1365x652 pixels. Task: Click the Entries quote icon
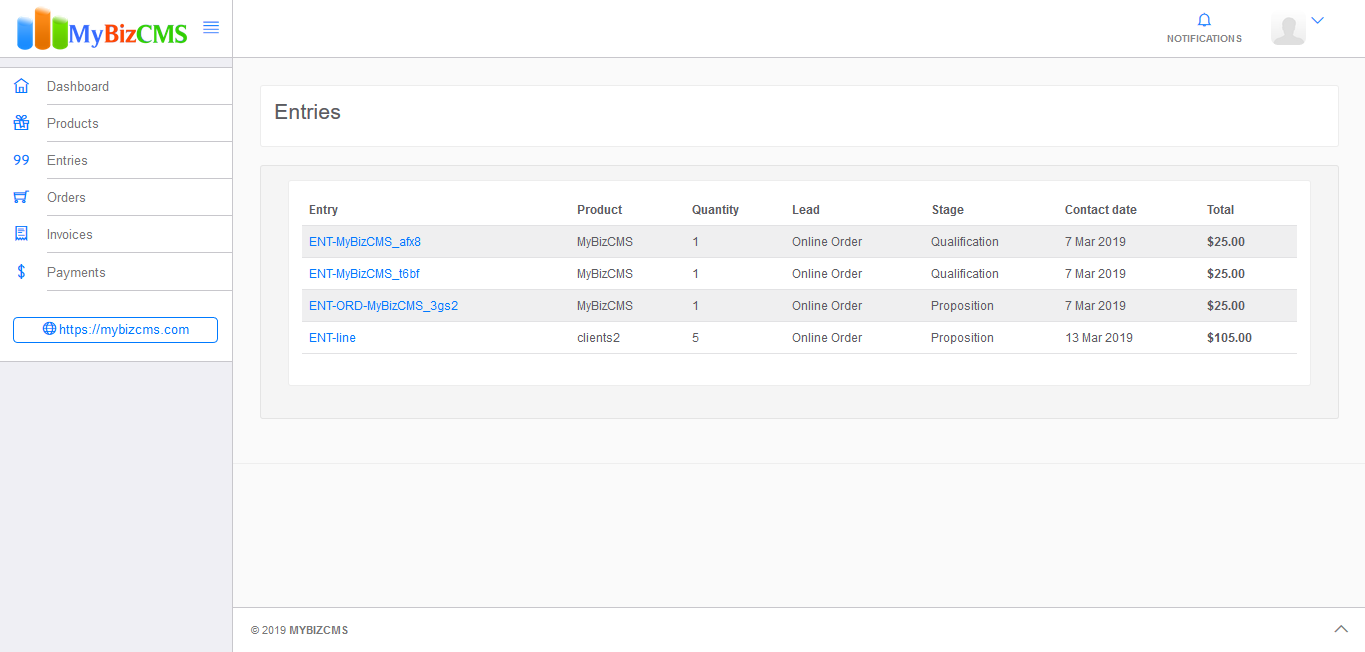coord(21,160)
